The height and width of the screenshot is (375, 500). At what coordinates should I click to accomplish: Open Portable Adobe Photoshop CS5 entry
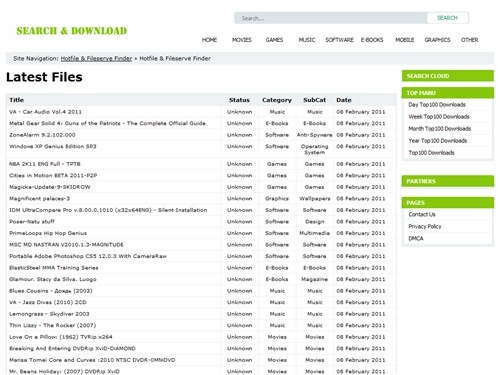[88, 256]
